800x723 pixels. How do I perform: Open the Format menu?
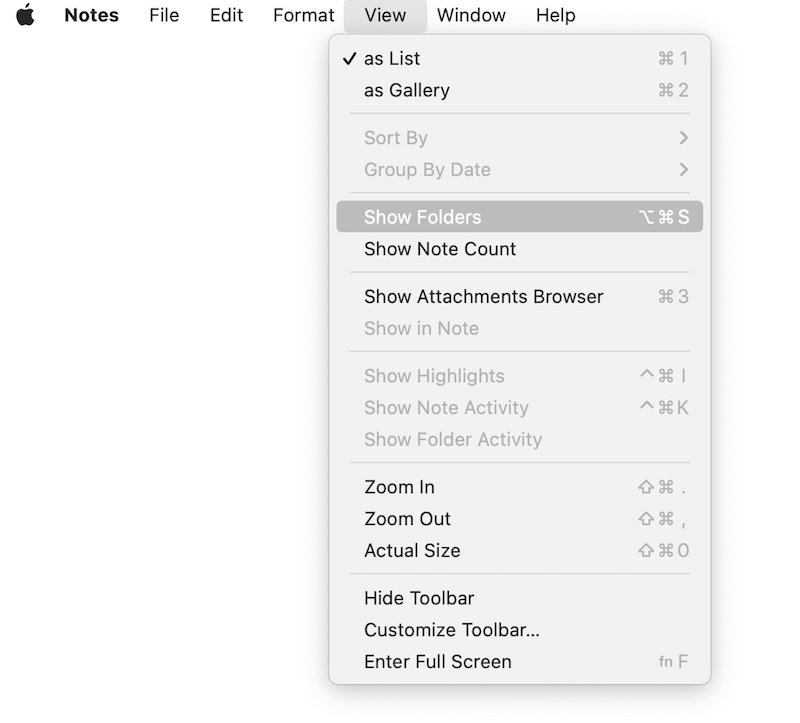pyautogui.click(x=303, y=15)
